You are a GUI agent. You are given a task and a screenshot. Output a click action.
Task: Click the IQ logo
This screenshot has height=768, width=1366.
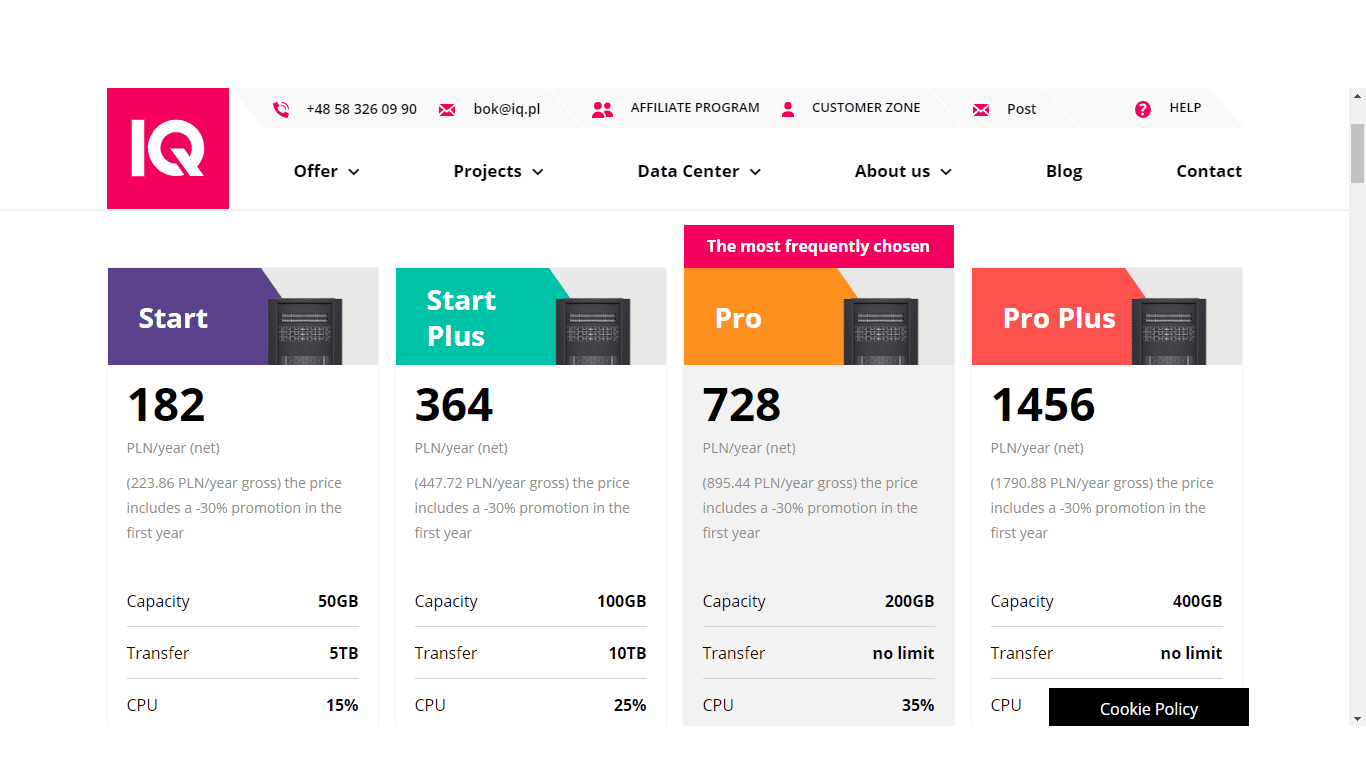click(168, 148)
